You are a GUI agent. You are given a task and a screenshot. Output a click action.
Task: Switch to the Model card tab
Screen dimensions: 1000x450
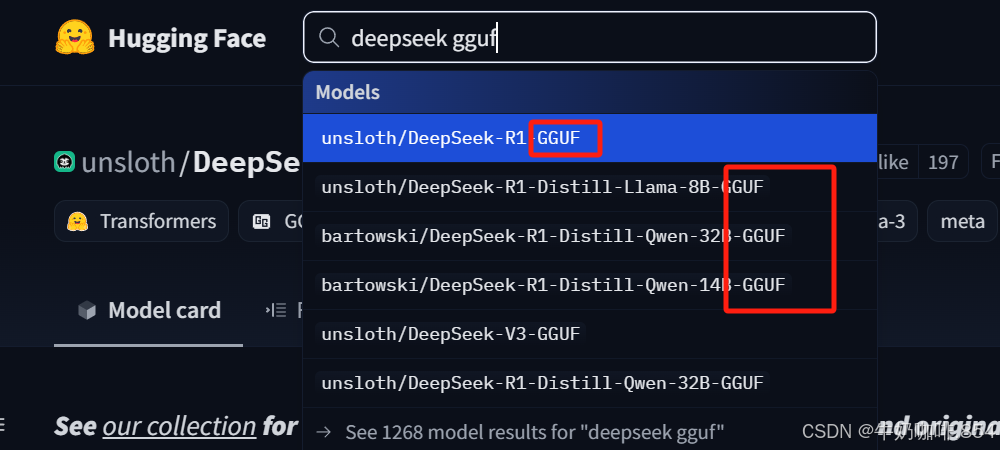149,311
